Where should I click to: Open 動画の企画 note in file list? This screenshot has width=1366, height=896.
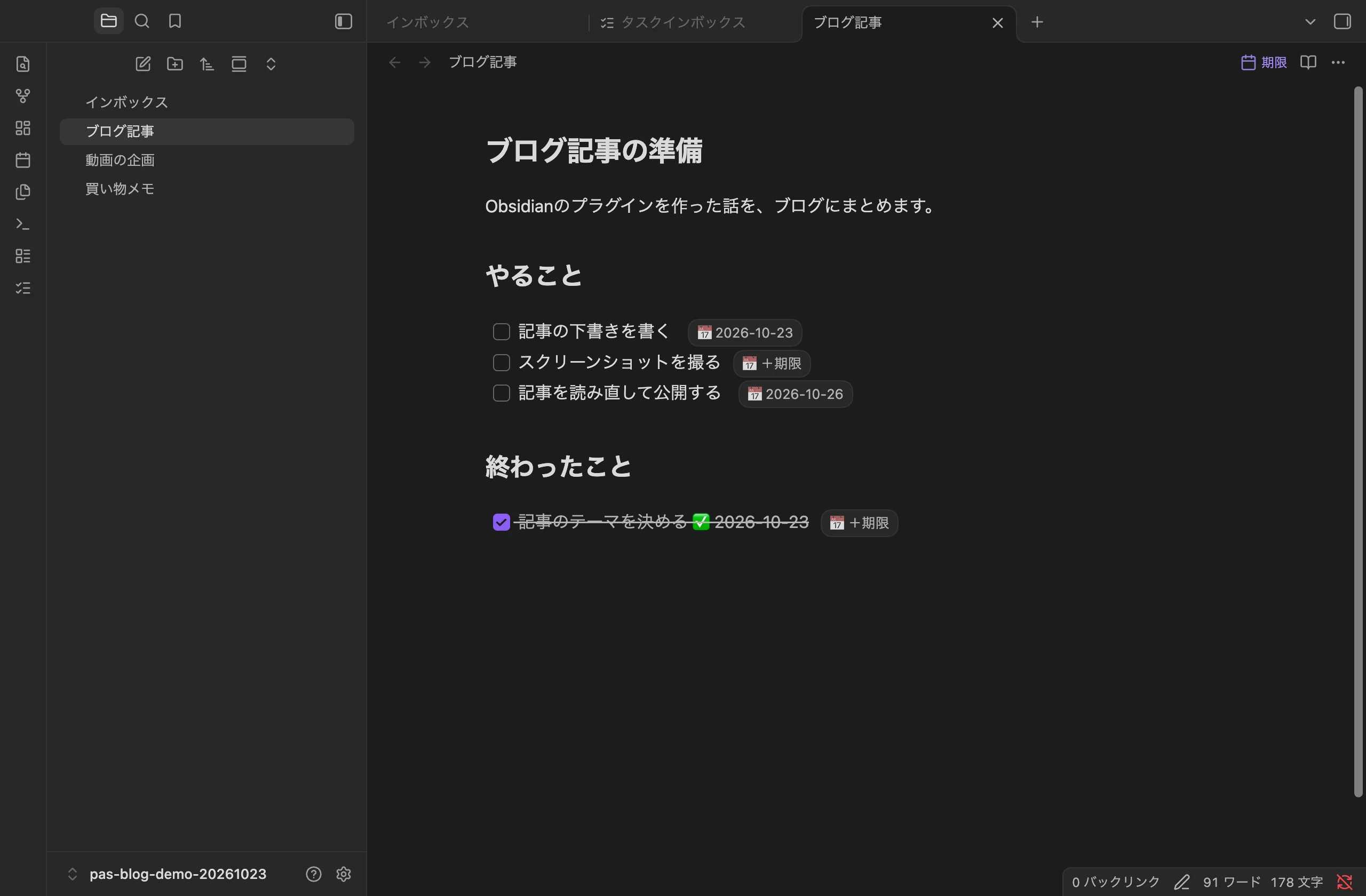tap(207, 161)
